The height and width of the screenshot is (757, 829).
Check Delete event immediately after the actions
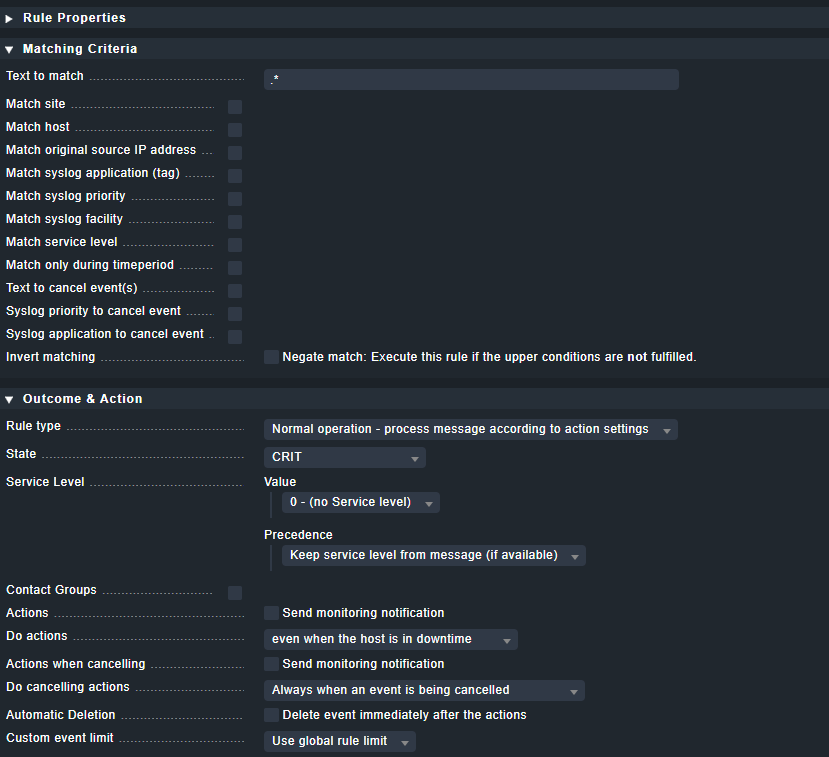pos(271,715)
